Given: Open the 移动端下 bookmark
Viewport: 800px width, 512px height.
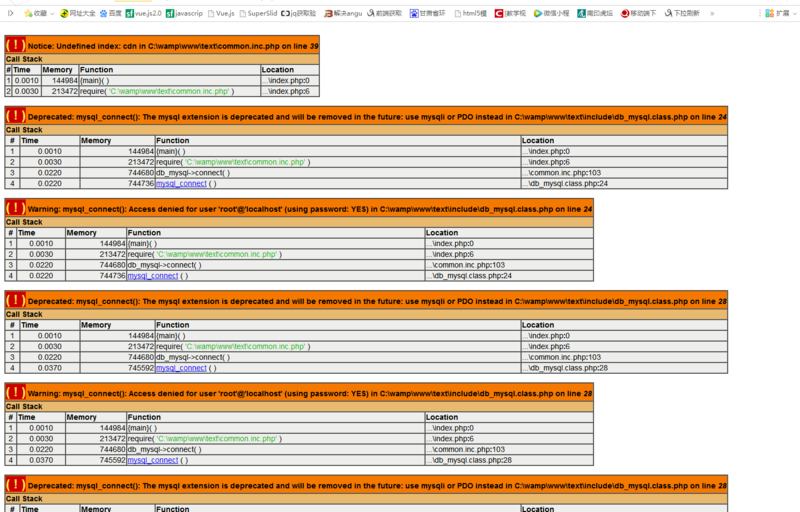Looking at the screenshot, I should (x=639, y=13).
